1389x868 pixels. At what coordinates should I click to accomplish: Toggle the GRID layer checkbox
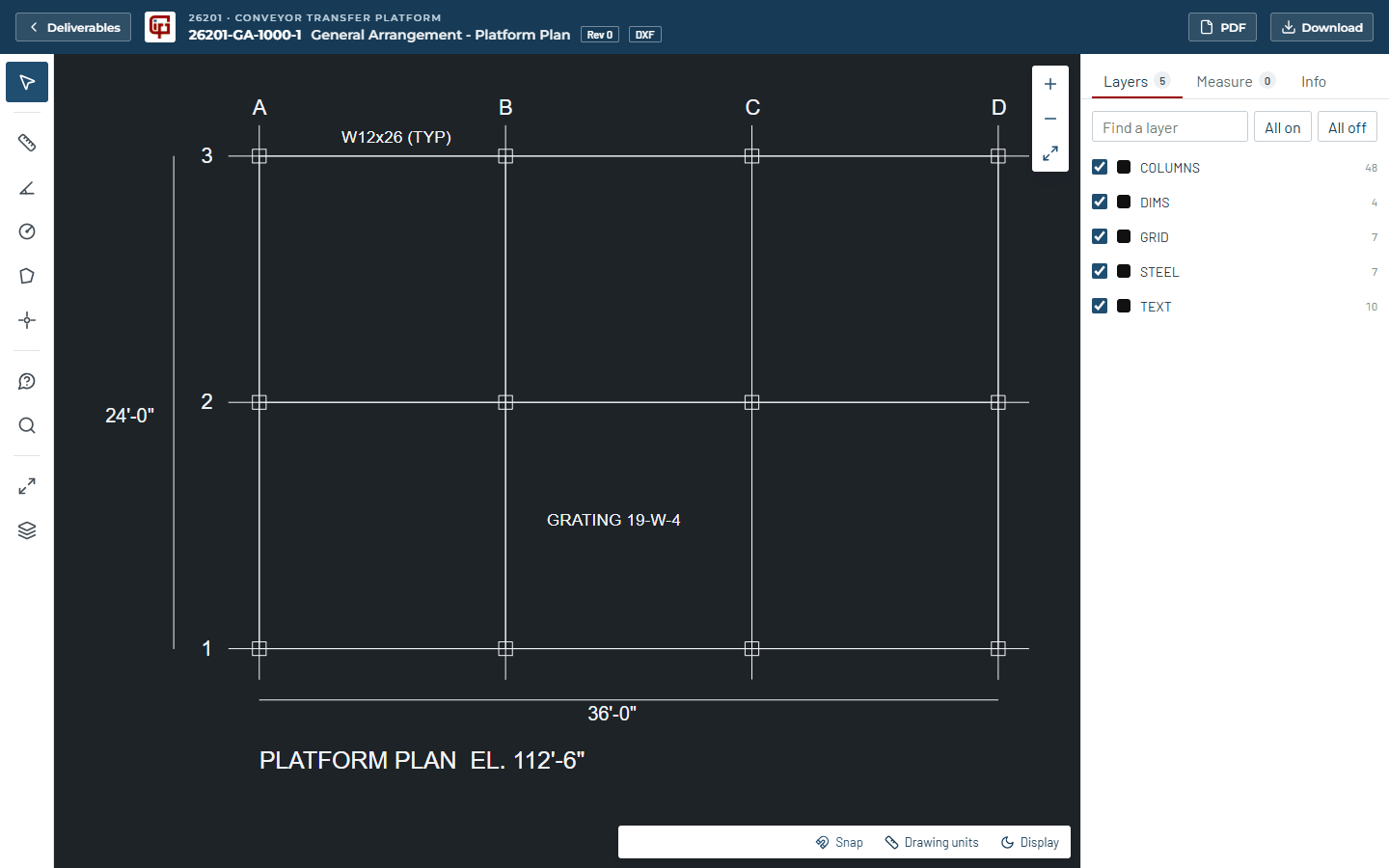coord(1100,236)
